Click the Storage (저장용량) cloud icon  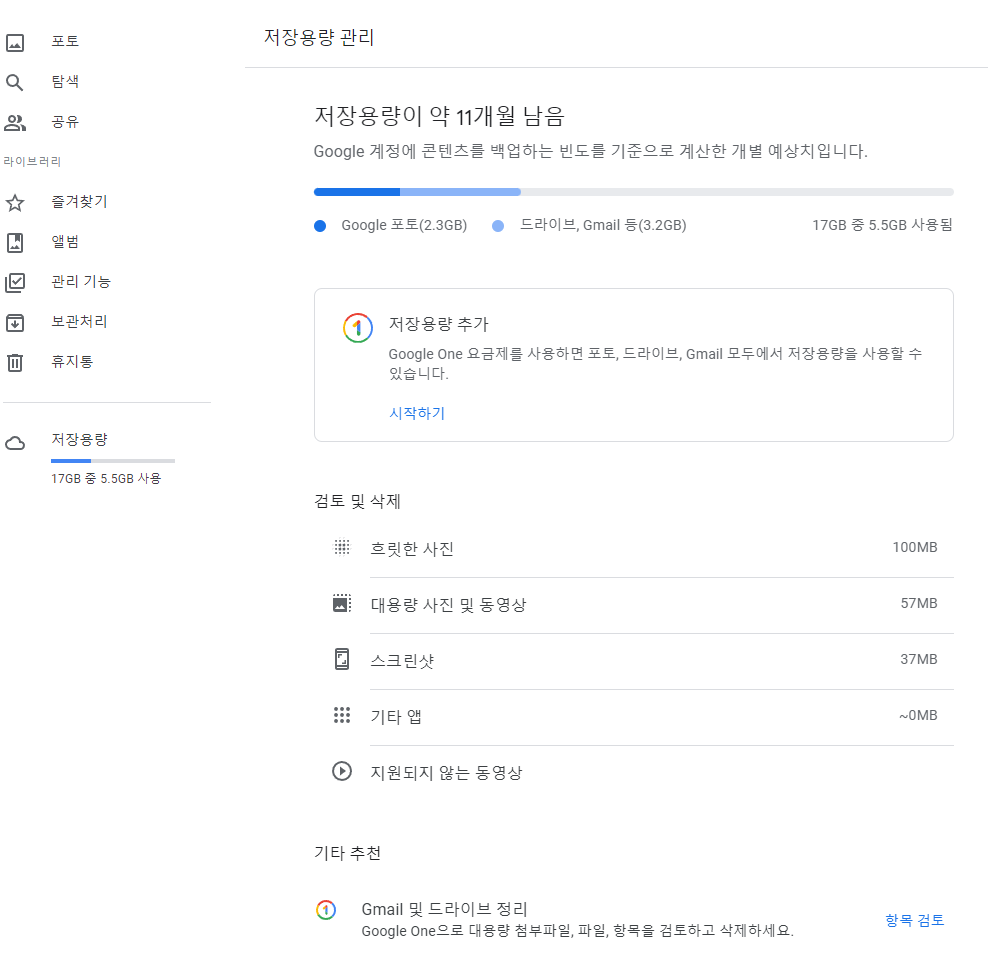[x=15, y=443]
